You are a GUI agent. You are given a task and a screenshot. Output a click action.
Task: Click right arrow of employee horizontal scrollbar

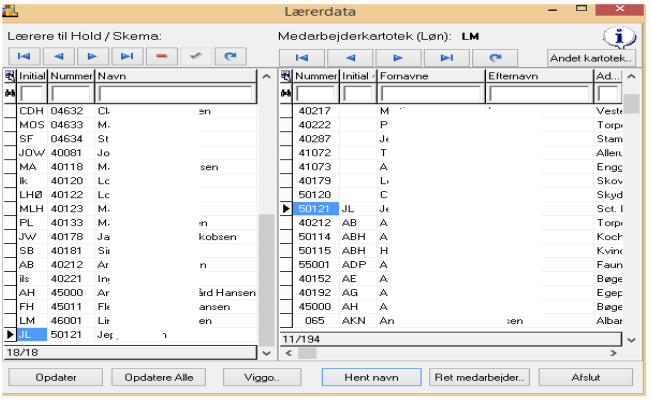tap(613, 353)
